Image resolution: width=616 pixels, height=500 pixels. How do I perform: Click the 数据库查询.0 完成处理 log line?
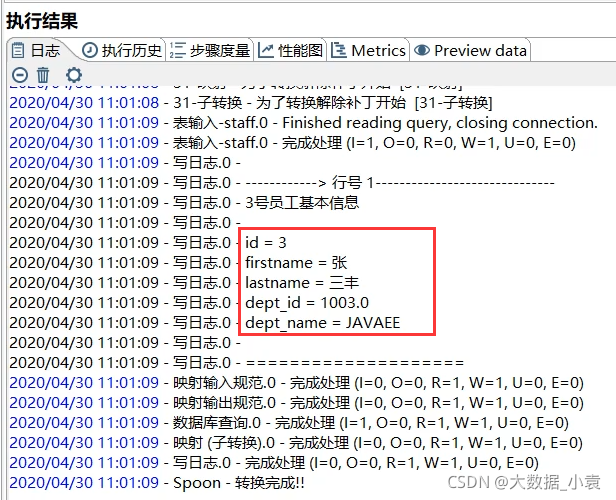[x=289, y=423]
